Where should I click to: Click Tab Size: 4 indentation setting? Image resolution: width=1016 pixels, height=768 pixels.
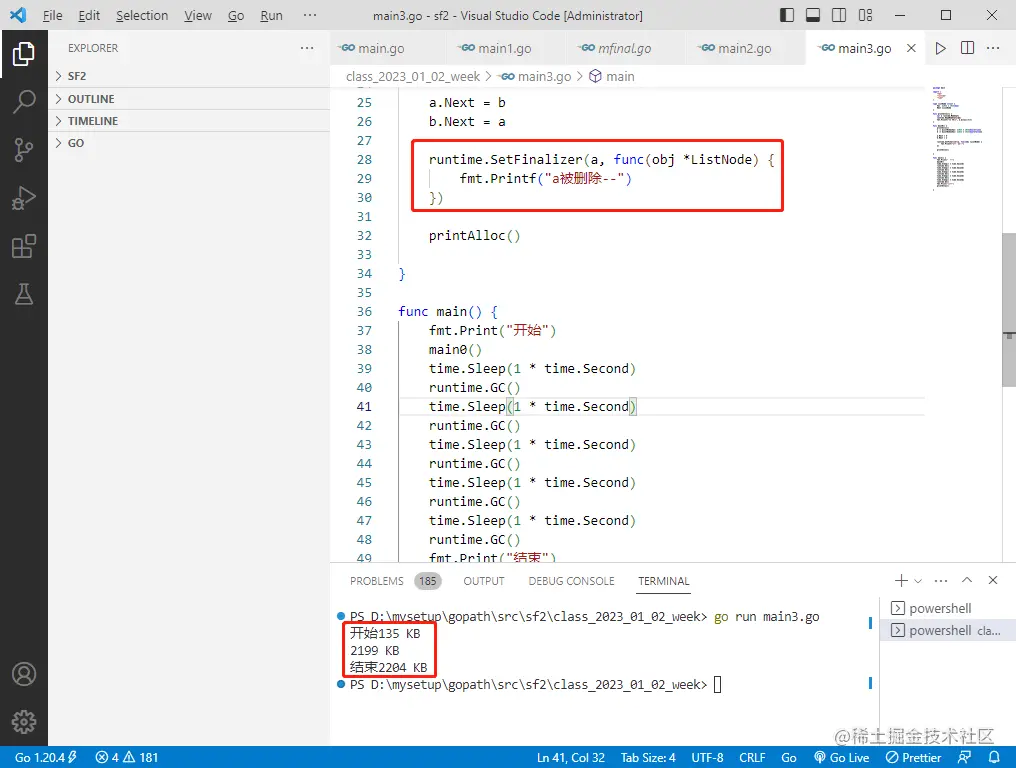point(648,757)
